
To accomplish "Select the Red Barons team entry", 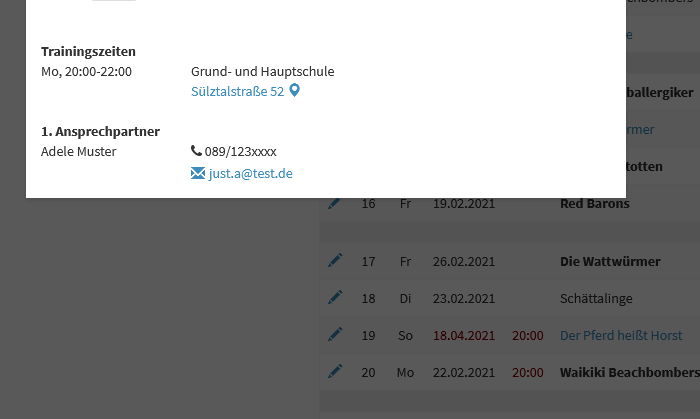I will [x=594, y=203].
